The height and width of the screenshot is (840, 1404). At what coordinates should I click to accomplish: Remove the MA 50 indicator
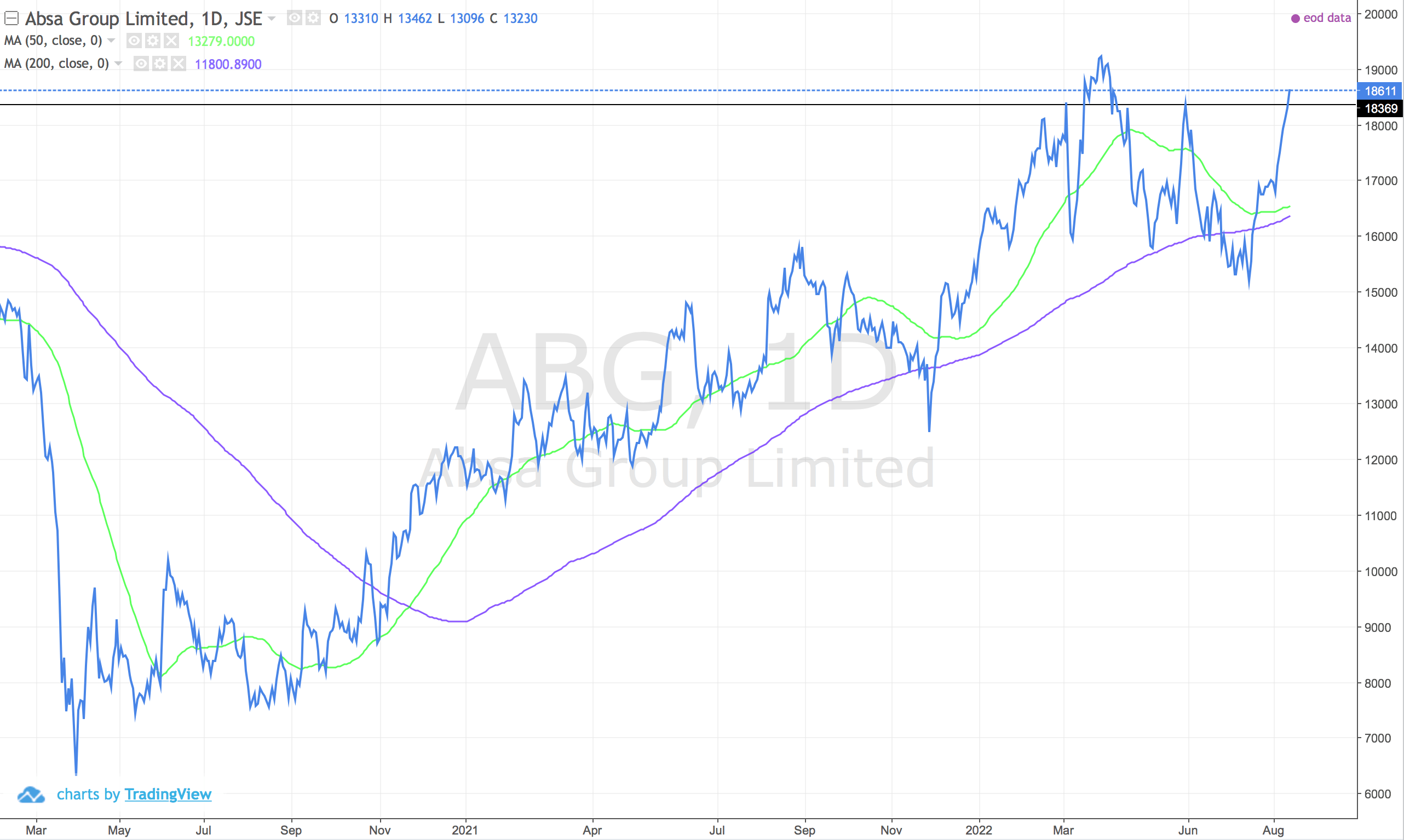point(171,41)
